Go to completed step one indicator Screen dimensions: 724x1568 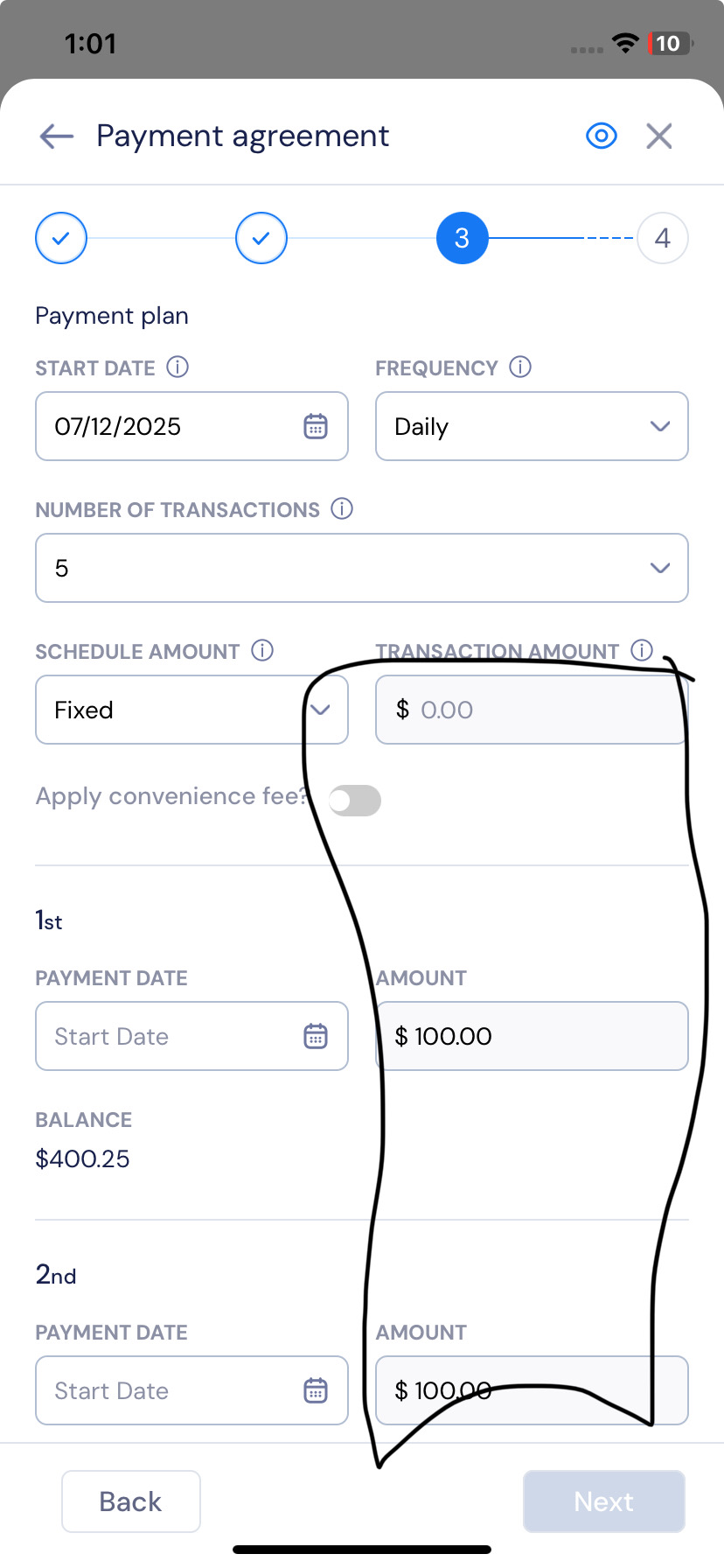[61, 238]
